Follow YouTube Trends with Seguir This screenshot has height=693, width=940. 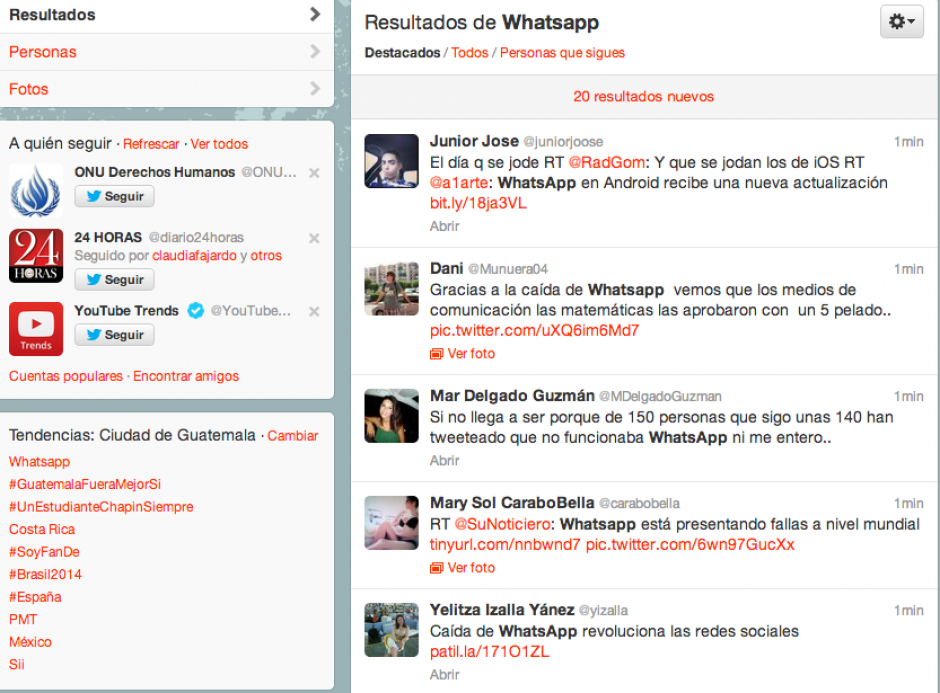tap(114, 335)
